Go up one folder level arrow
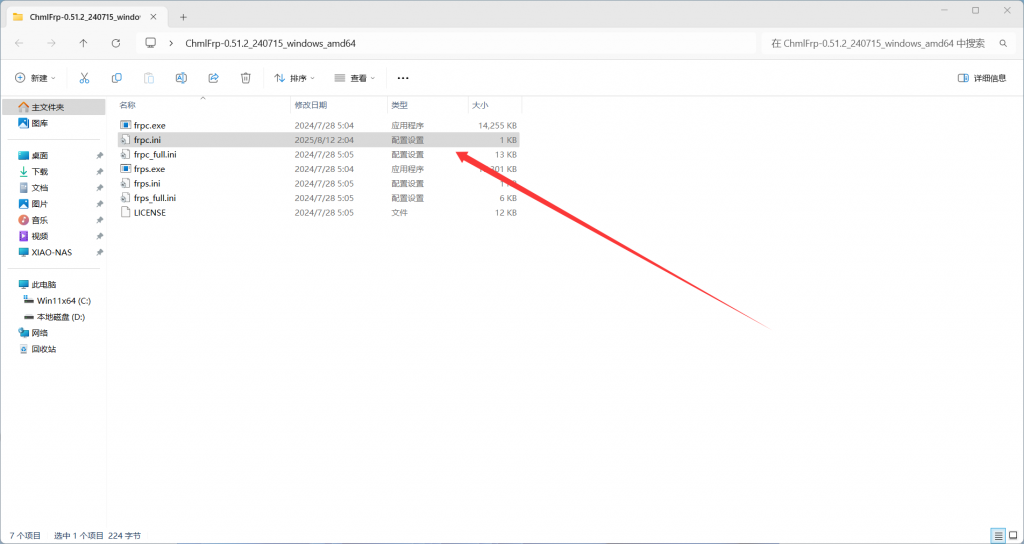 (83, 43)
